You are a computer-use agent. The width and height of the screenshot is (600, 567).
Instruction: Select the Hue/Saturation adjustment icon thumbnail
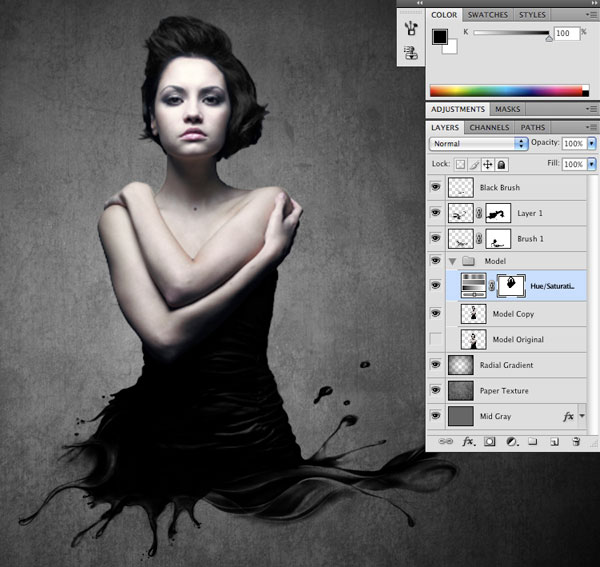(474, 285)
